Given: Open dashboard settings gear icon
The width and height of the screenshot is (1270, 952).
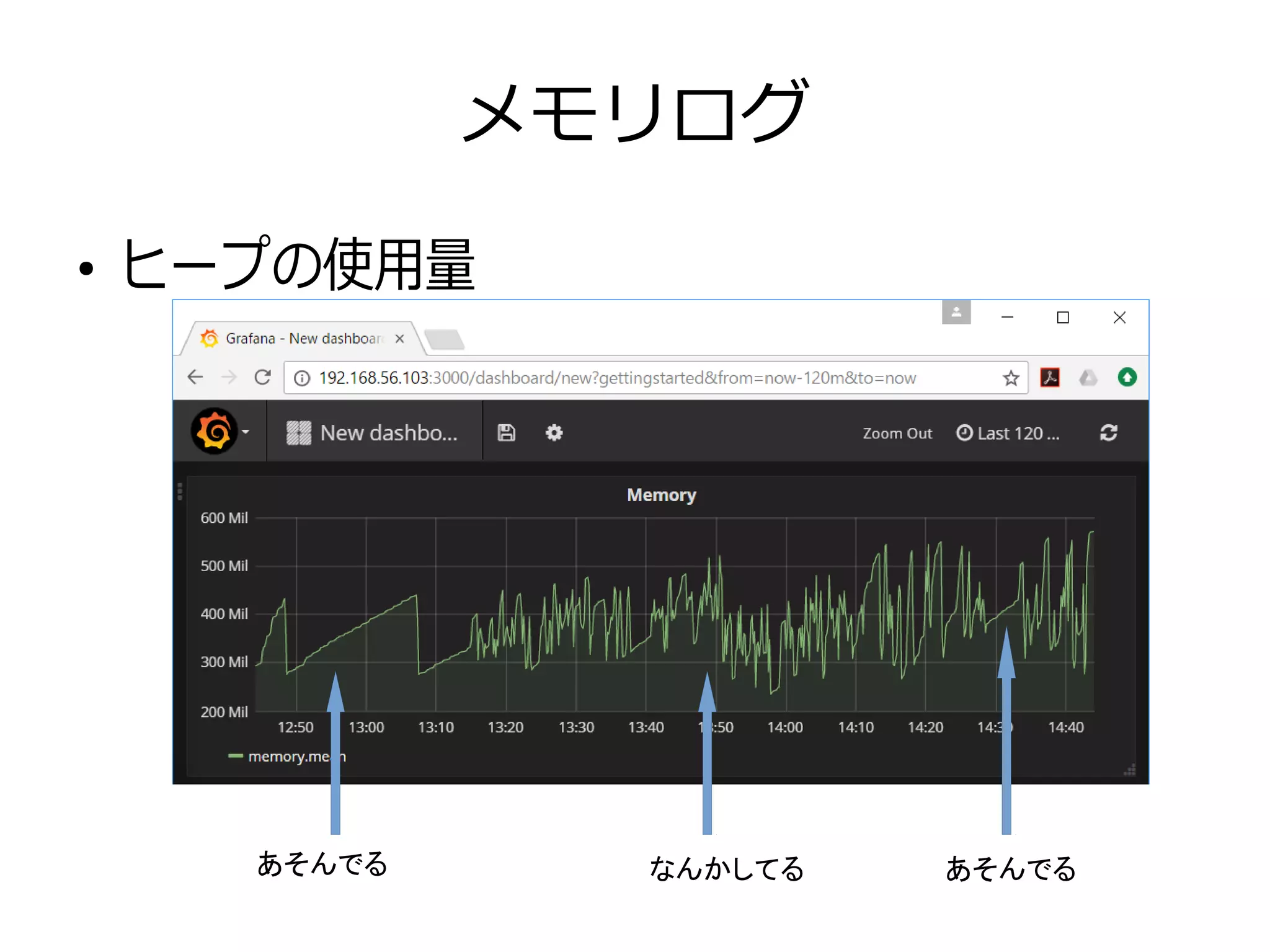Looking at the screenshot, I should click(x=554, y=433).
